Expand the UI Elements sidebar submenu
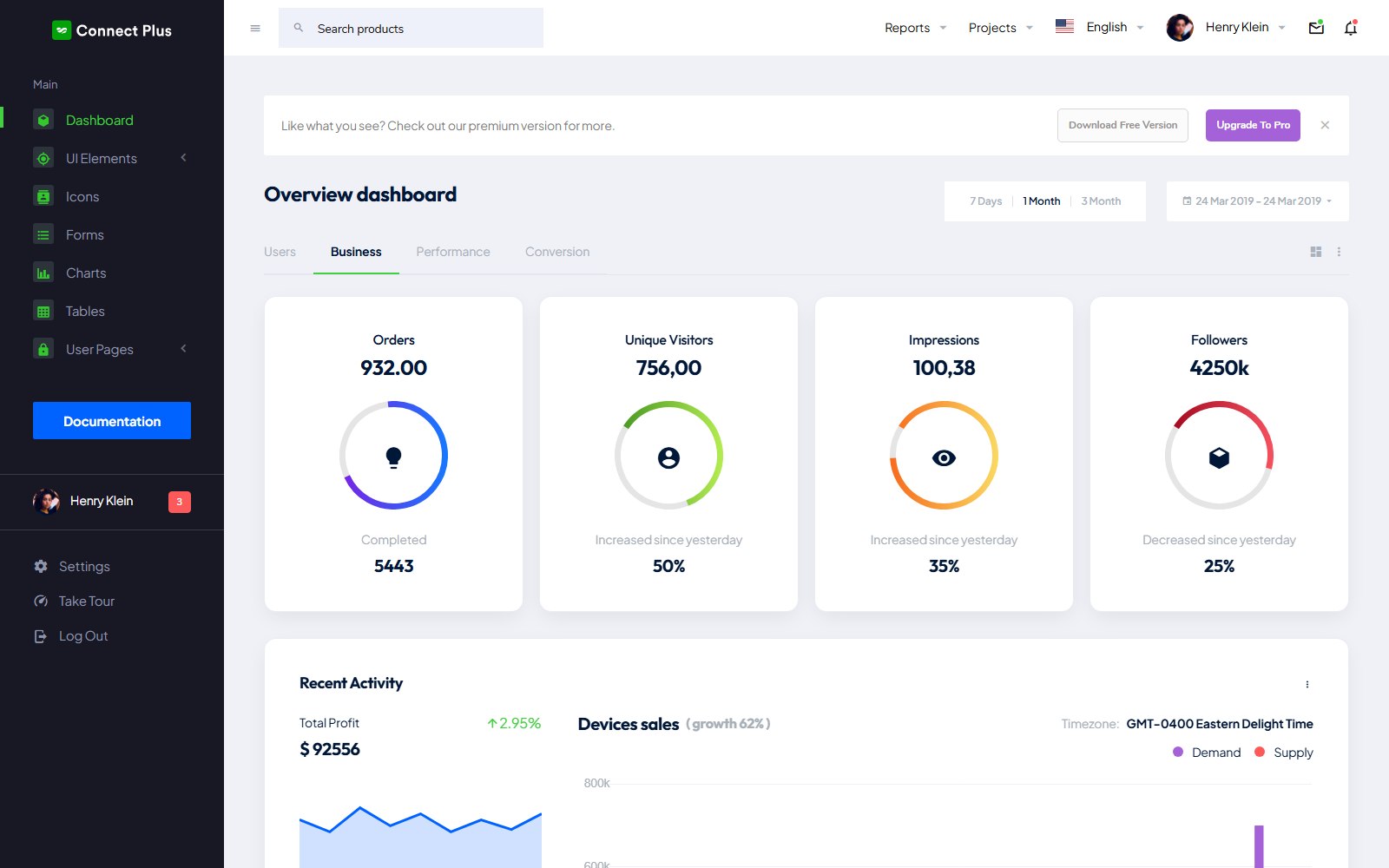 click(112, 158)
